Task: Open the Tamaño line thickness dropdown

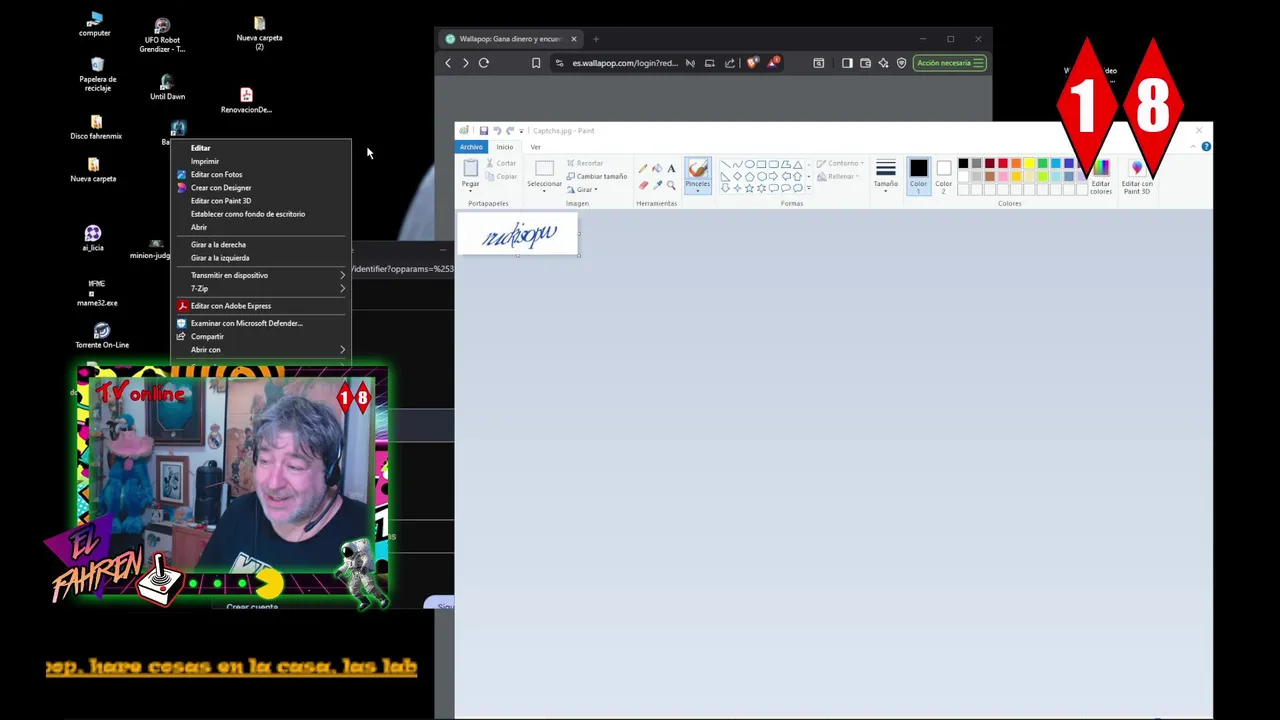Action: [x=886, y=174]
